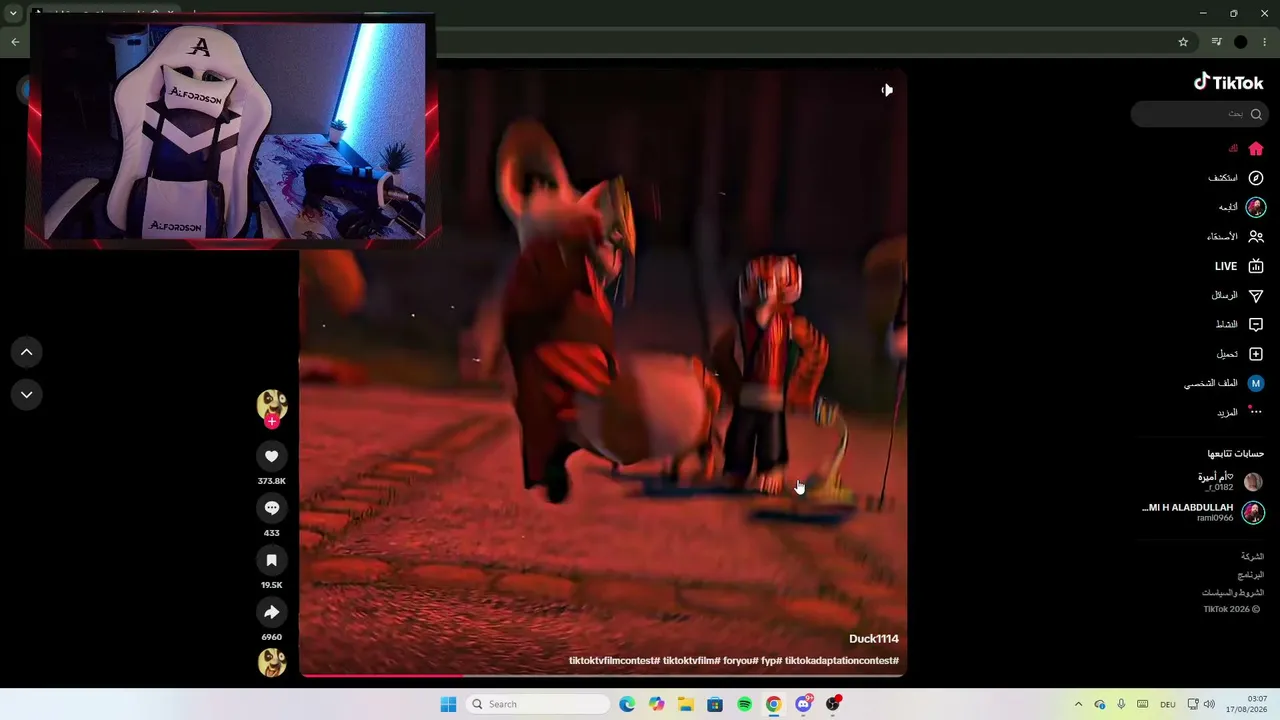Open the comments with speech bubble icon
The height and width of the screenshot is (720, 1280).
(272, 508)
